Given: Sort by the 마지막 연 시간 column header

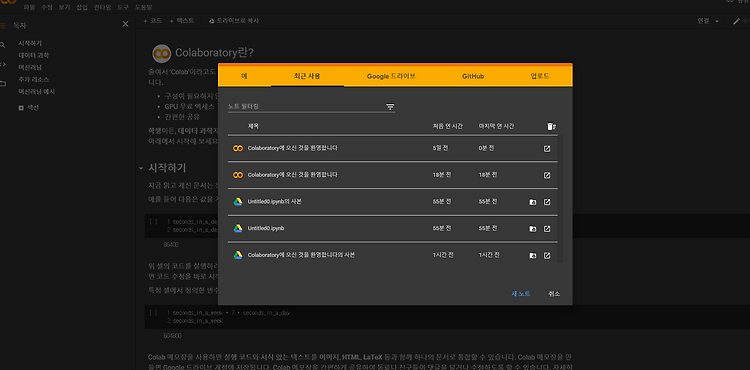Looking at the screenshot, I should click(x=496, y=126).
